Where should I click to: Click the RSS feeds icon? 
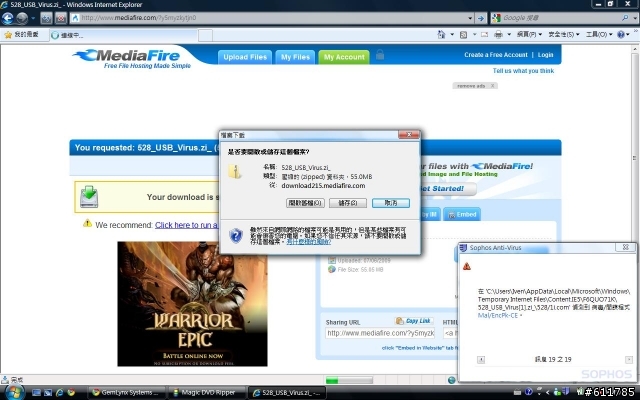pos(463,35)
